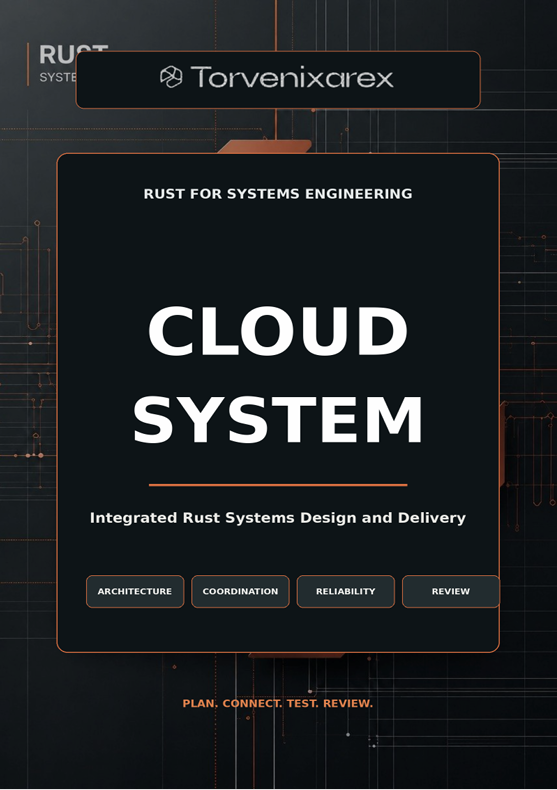The height and width of the screenshot is (790, 557).
Task: Select the ARCHITECTURE tag button
Action: [135, 591]
